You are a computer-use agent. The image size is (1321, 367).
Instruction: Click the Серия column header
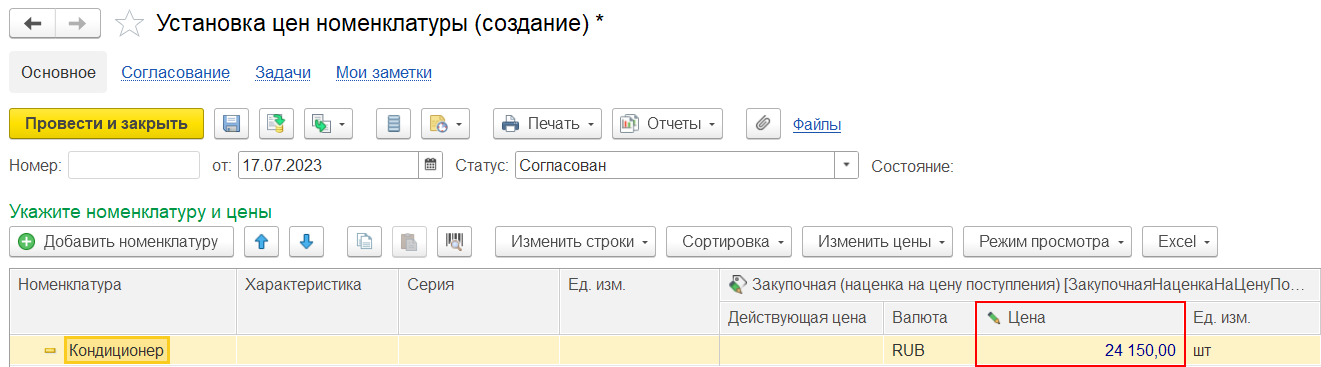(479, 302)
